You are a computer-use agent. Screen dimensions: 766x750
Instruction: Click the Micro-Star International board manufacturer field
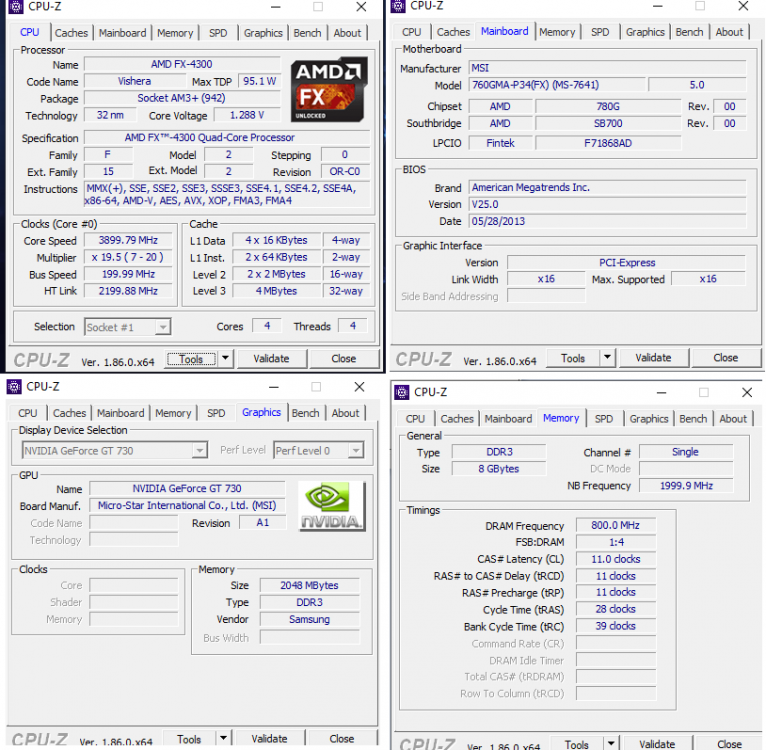(x=187, y=505)
